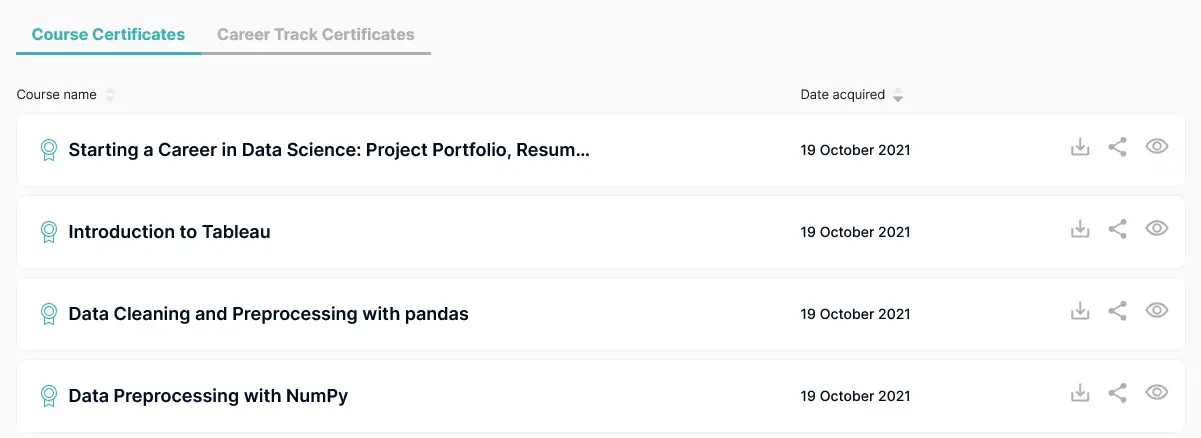Image resolution: width=1201 pixels, height=438 pixels.
Task: Preview the Introduction to Tableau certificate eye icon
Action: point(1157,229)
